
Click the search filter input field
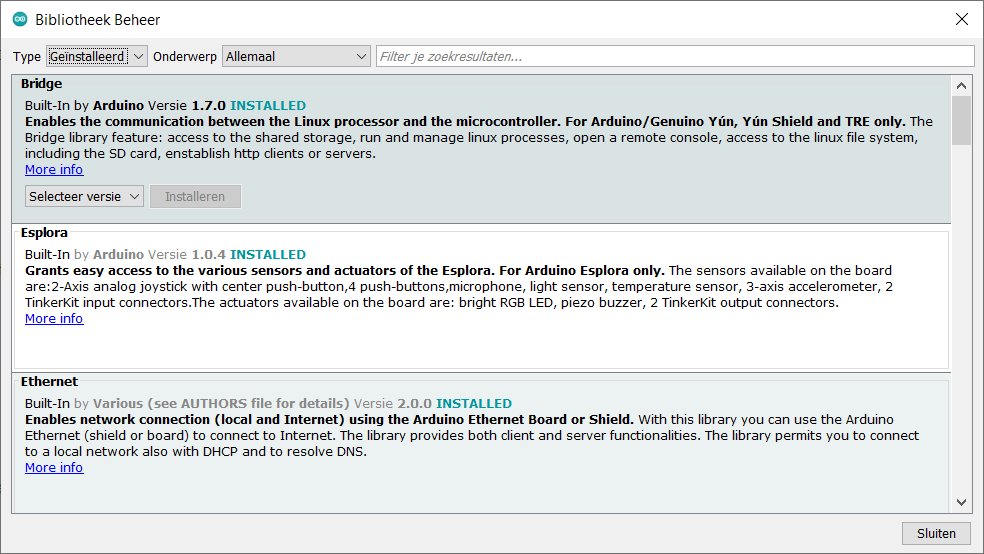click(675, 56)
